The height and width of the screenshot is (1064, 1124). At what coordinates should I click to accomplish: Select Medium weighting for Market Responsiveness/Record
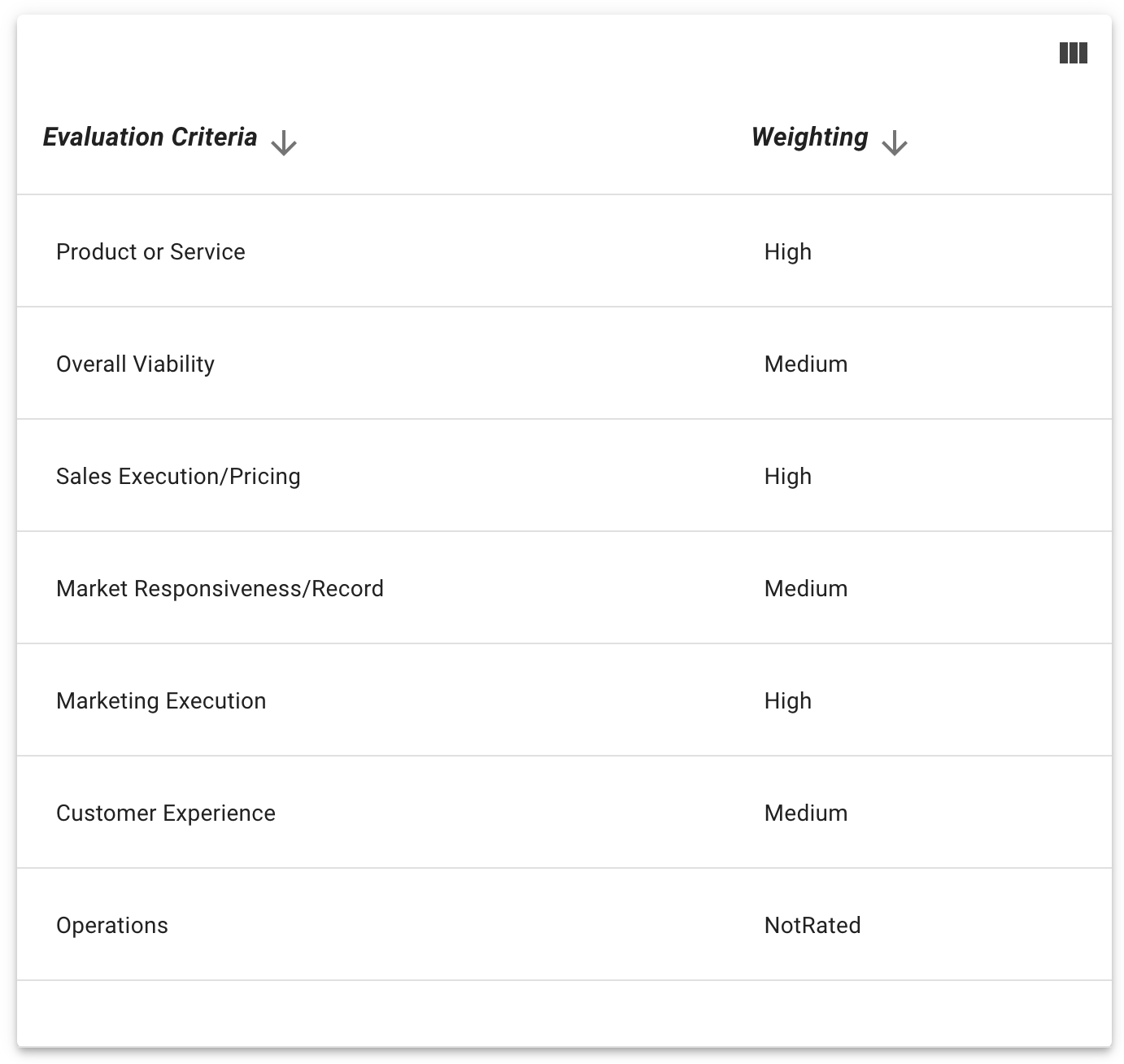(805, 589)
